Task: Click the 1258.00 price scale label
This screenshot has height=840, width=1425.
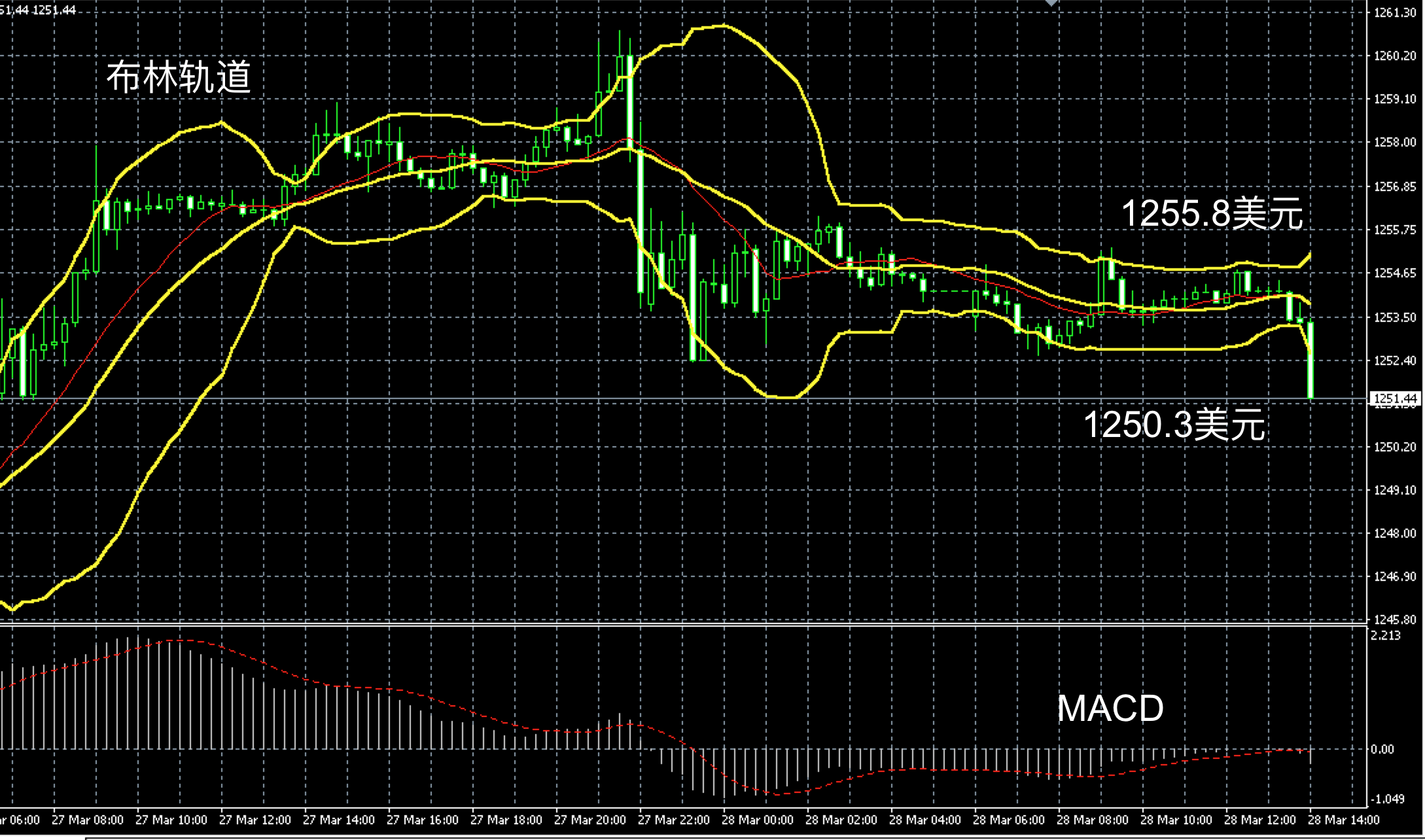Action: pos(1395,143)
